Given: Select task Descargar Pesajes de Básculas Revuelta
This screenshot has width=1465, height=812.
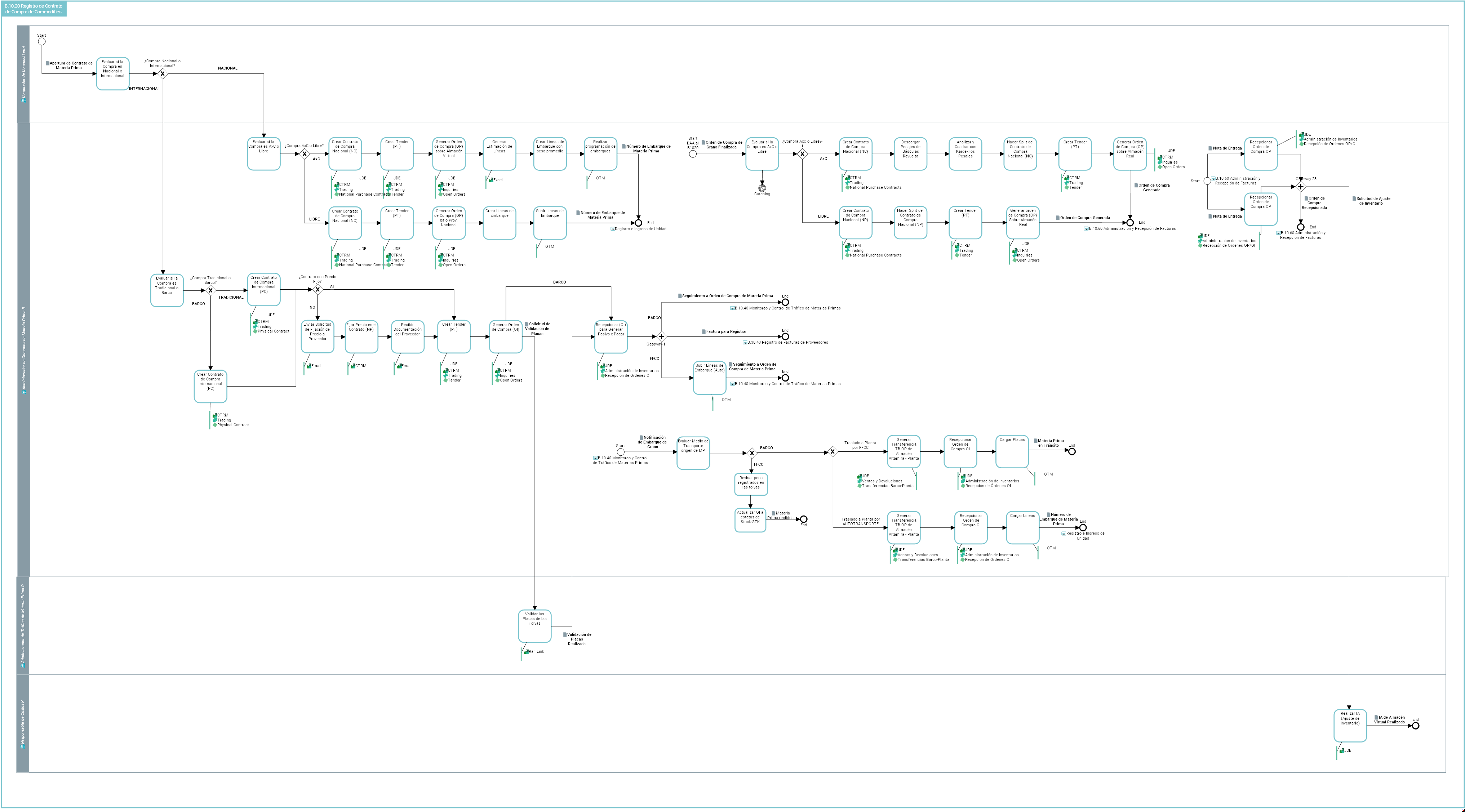Looking at the screenshot, I should (x=910, y=154).
